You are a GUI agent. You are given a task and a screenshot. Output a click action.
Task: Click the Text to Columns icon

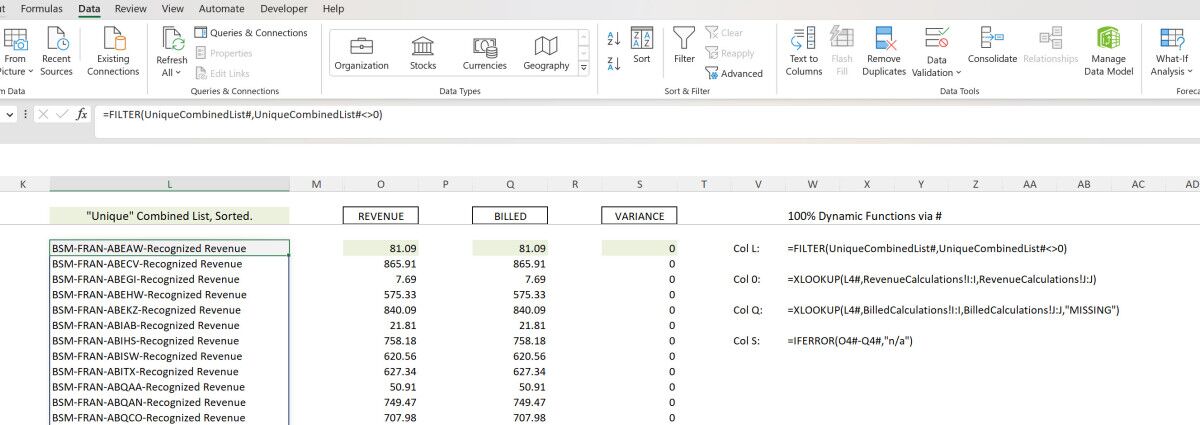tap(803, 40)
